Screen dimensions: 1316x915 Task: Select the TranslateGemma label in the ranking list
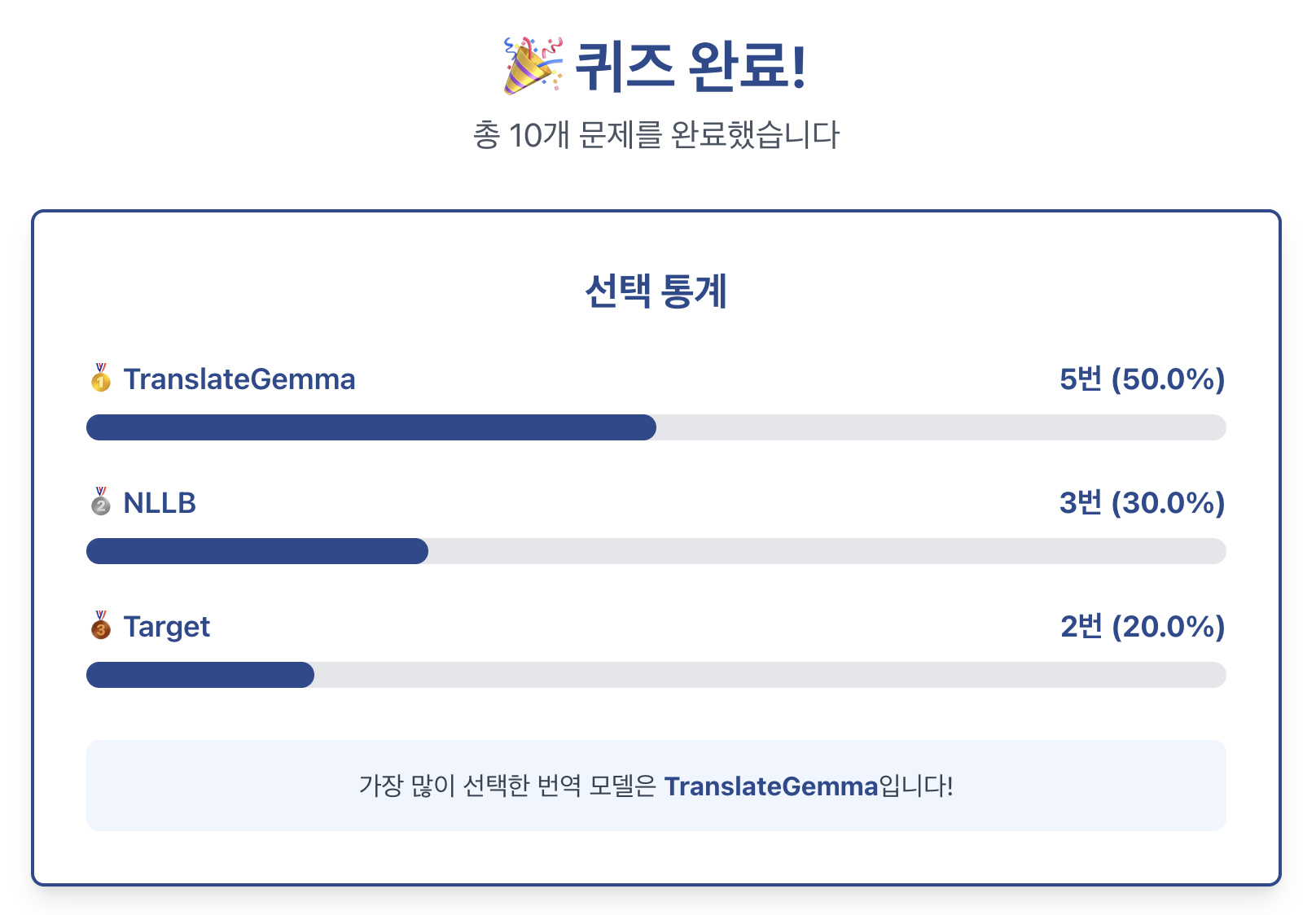click(239, 379)
